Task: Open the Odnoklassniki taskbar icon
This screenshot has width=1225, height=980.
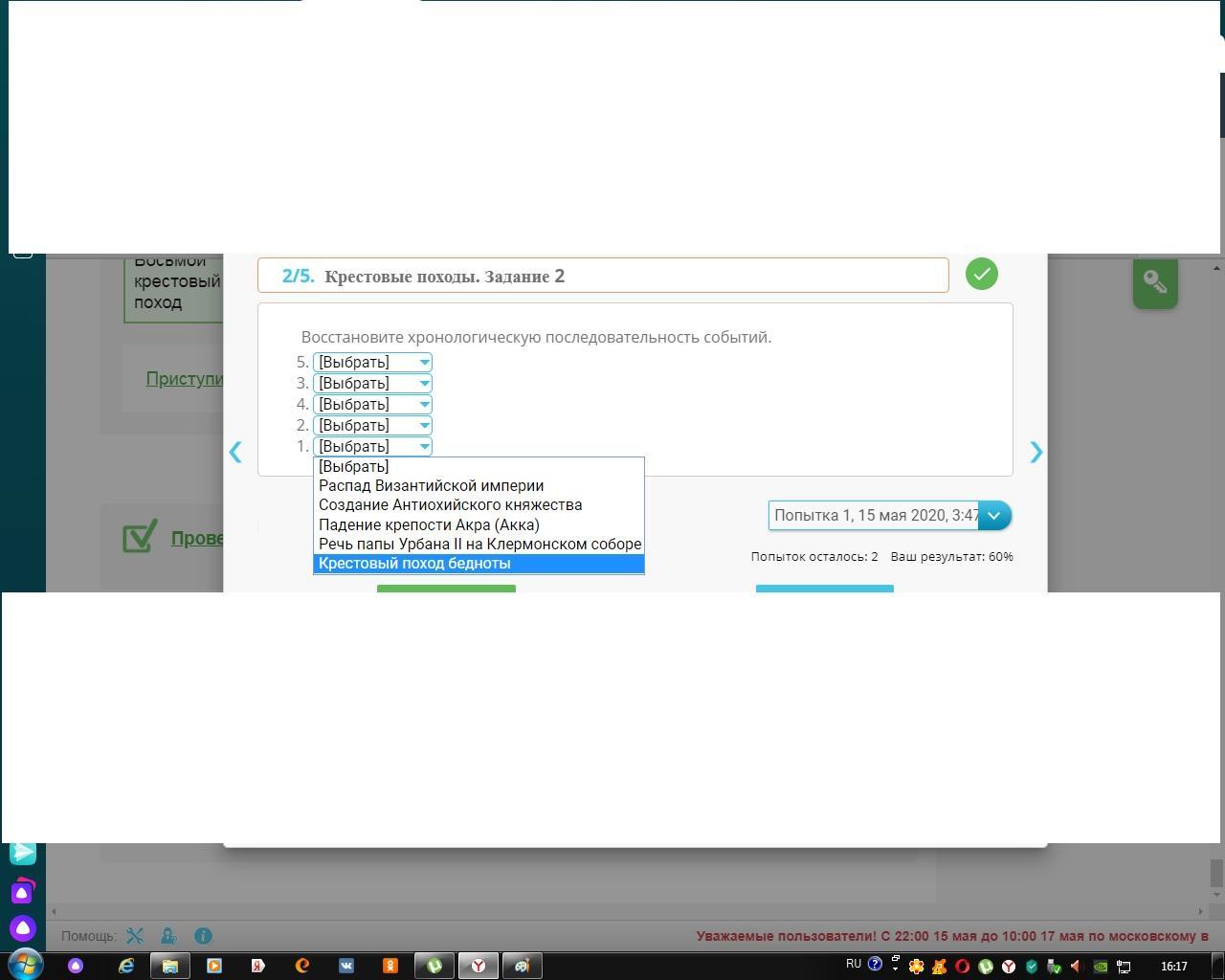Action: (x=390, y=966)
